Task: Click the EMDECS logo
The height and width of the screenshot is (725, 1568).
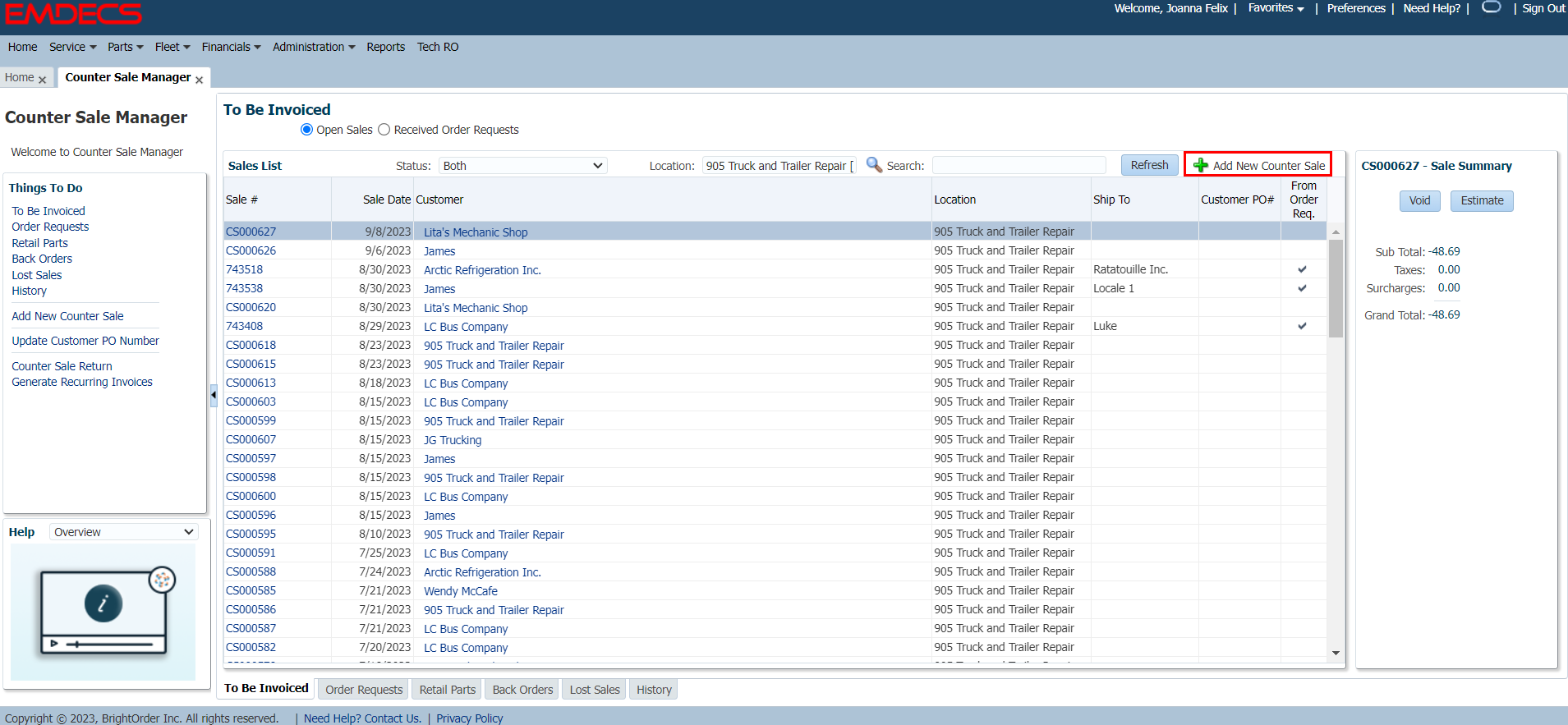Action: [73, 13]
